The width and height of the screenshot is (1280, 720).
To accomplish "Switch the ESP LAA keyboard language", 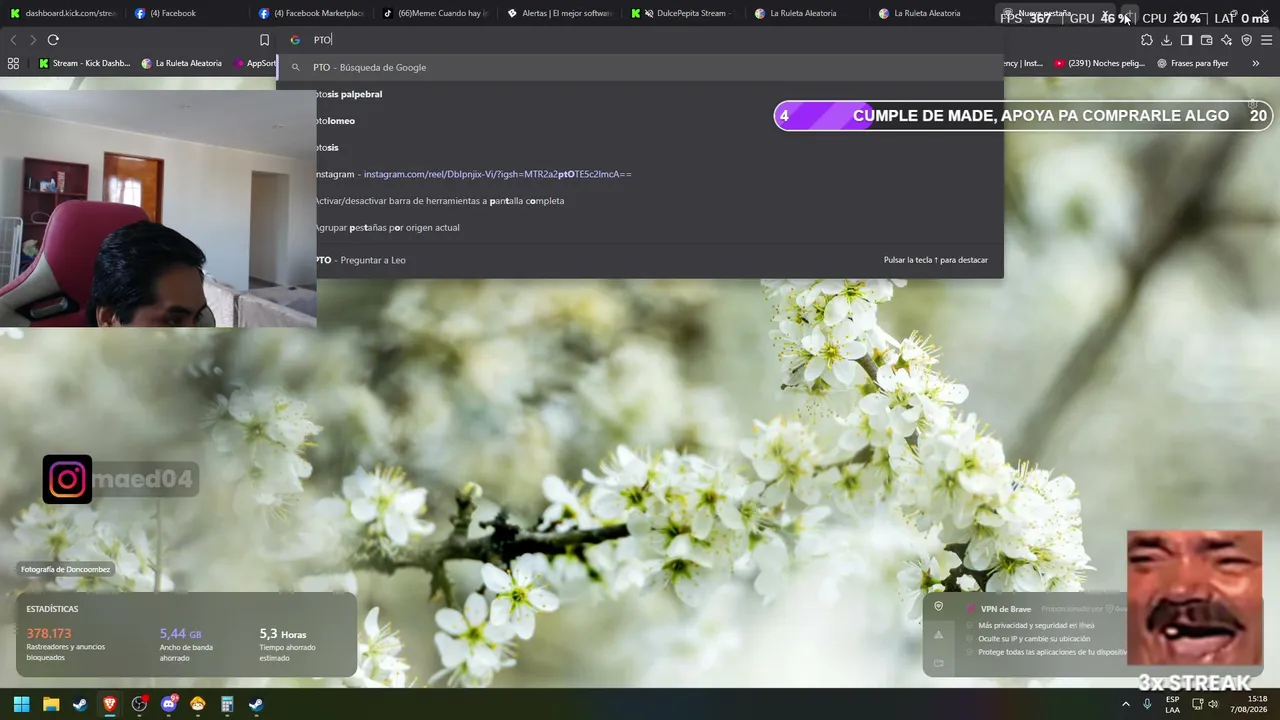I will pyautogui.click(x=1172, y=704).
